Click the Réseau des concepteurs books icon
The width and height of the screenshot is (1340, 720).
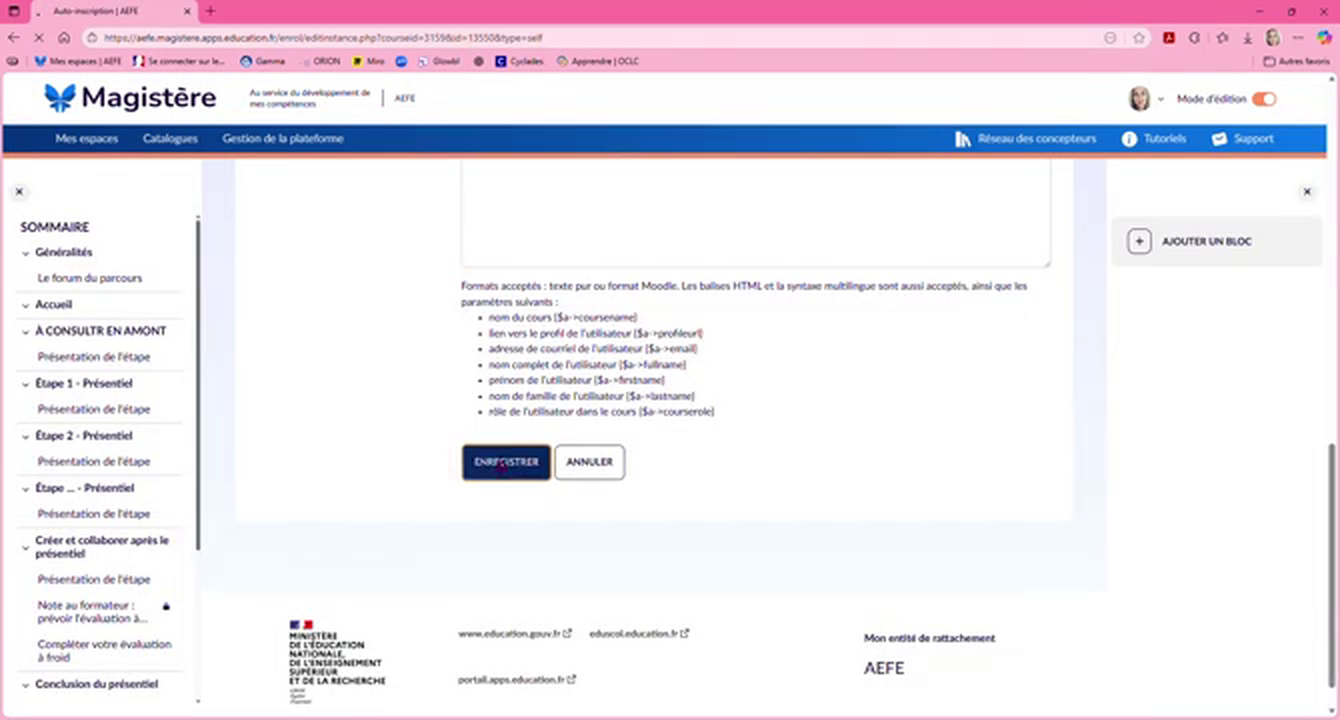963,139
